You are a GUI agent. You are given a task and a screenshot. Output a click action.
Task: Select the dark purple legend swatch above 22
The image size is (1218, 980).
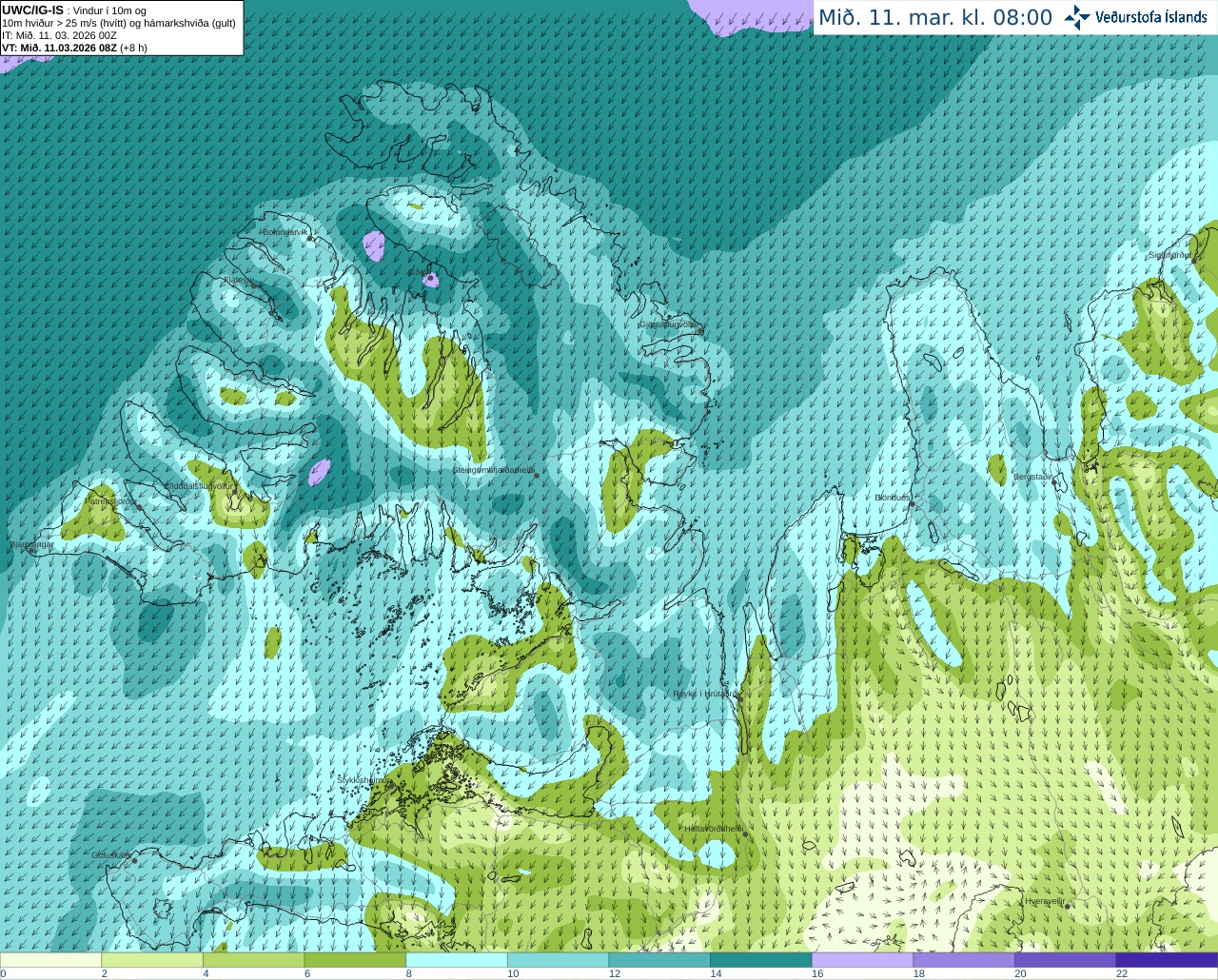1168,959
